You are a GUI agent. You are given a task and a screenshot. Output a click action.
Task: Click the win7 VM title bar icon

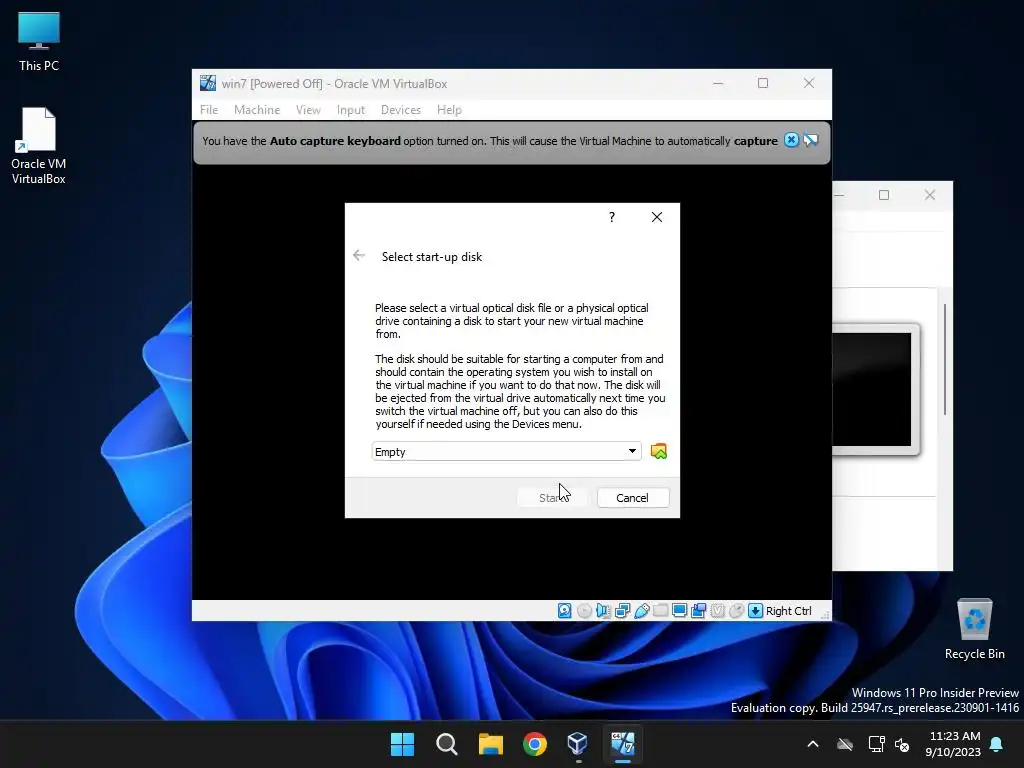click(208, 83)
